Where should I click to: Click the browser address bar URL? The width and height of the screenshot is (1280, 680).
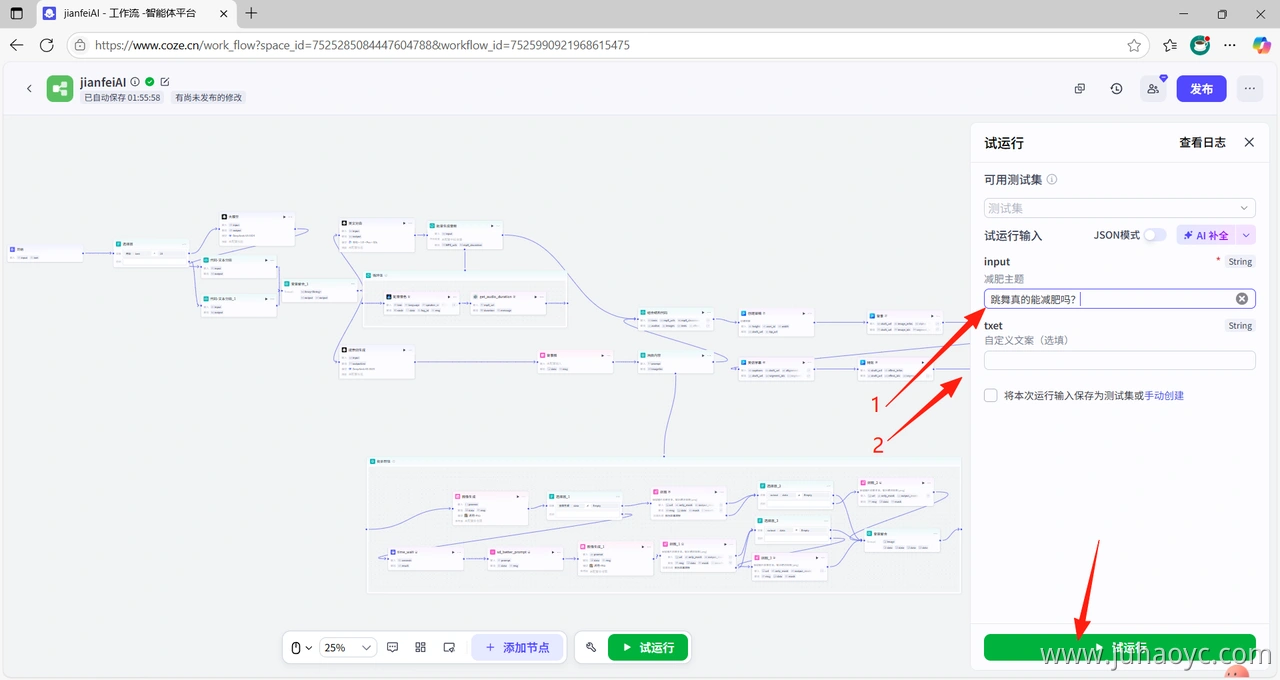click(362, 45)
